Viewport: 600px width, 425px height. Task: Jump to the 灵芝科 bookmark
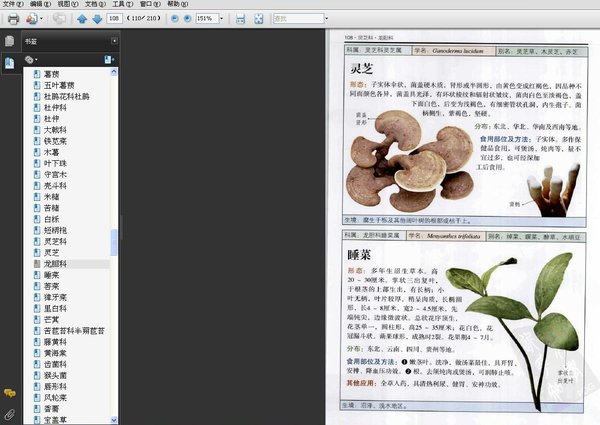55,241
